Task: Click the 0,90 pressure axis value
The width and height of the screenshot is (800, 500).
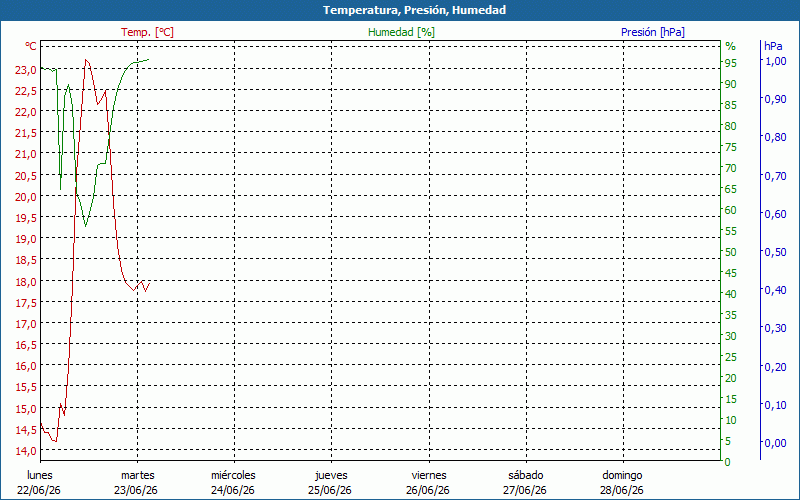Action: point(775,99)
